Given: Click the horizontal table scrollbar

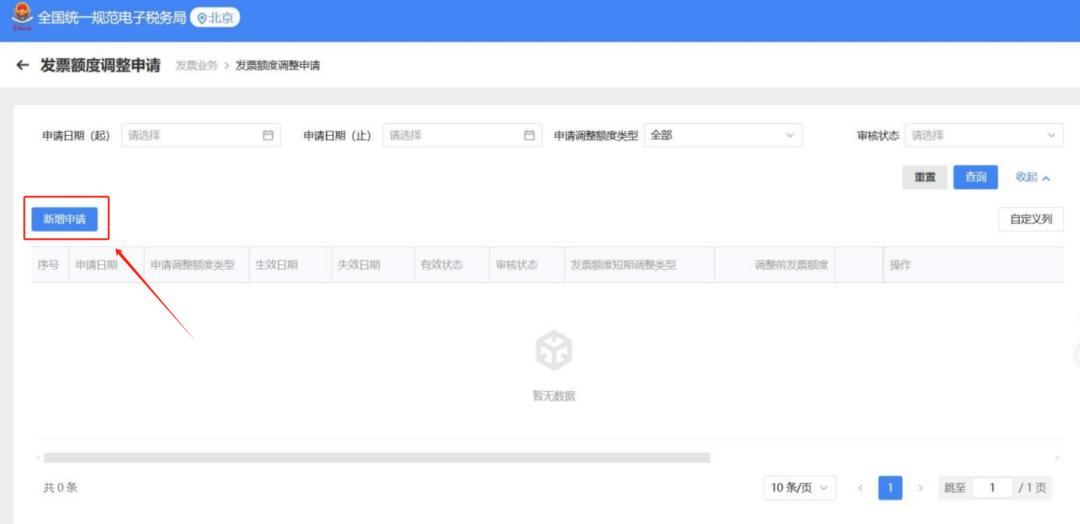Looking at the screenshot, I should [x=376, y=457].
